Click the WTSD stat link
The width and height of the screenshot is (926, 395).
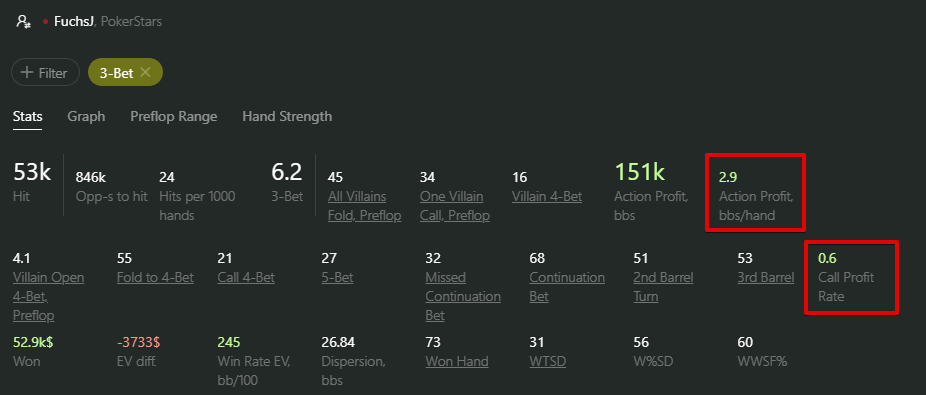[547, 361]
